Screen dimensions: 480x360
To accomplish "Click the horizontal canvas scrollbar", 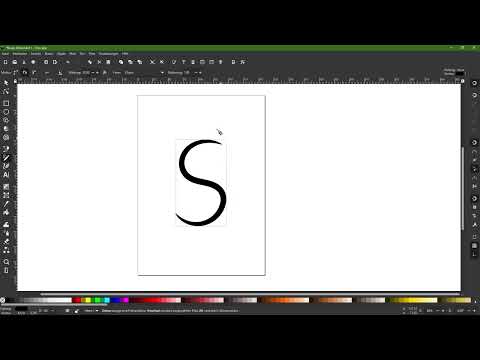I will coord(250,294).
